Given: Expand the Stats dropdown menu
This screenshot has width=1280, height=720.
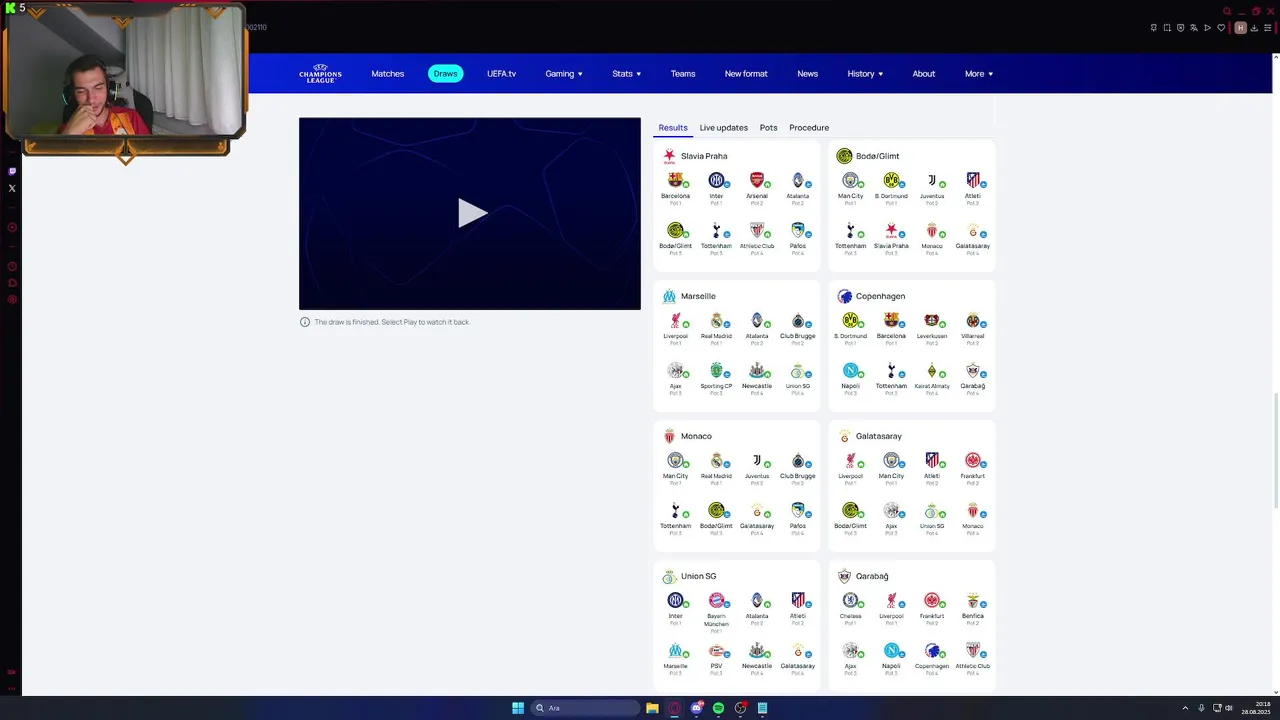Looking at the screenshot, I should (x=626, y=73).
